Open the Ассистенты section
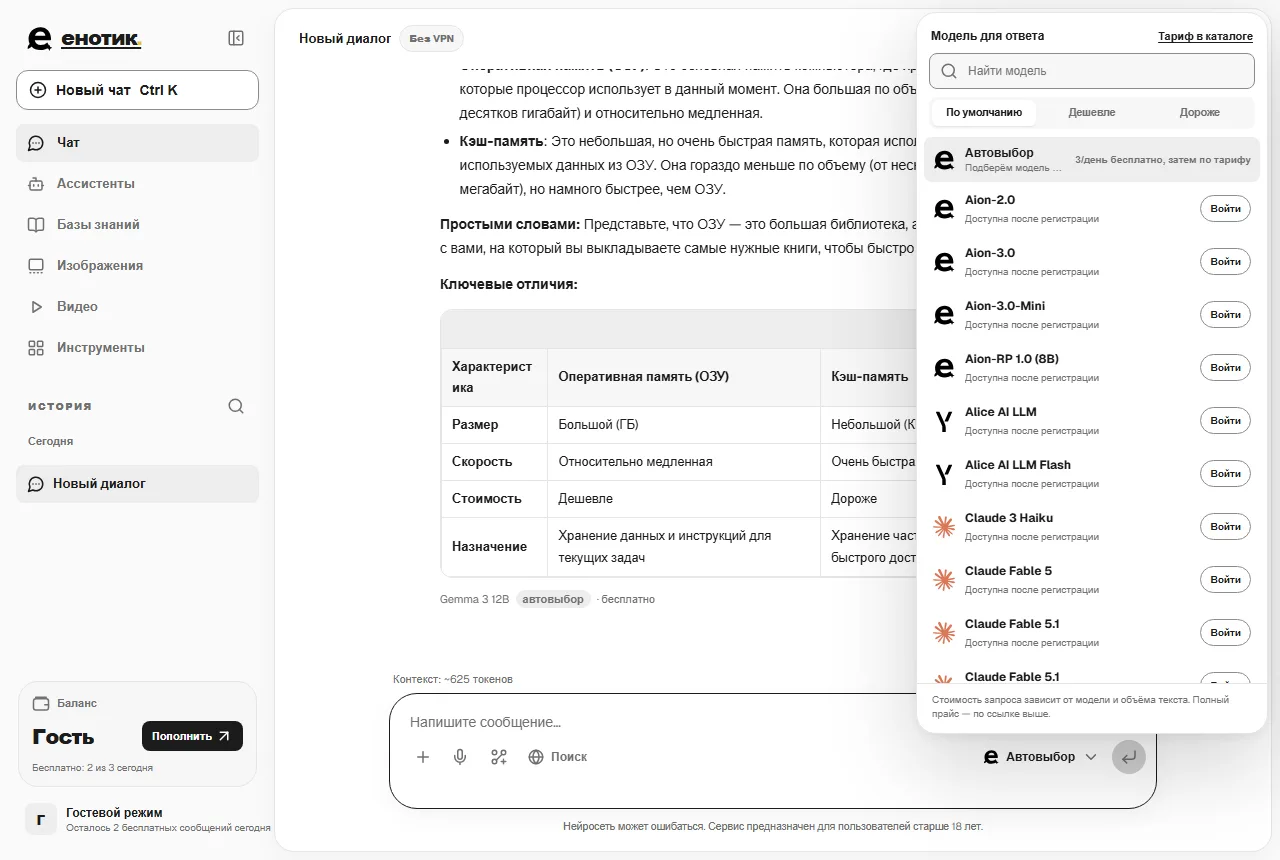The height and width of the screenshot is (860, 1280). tap(137, 184)
